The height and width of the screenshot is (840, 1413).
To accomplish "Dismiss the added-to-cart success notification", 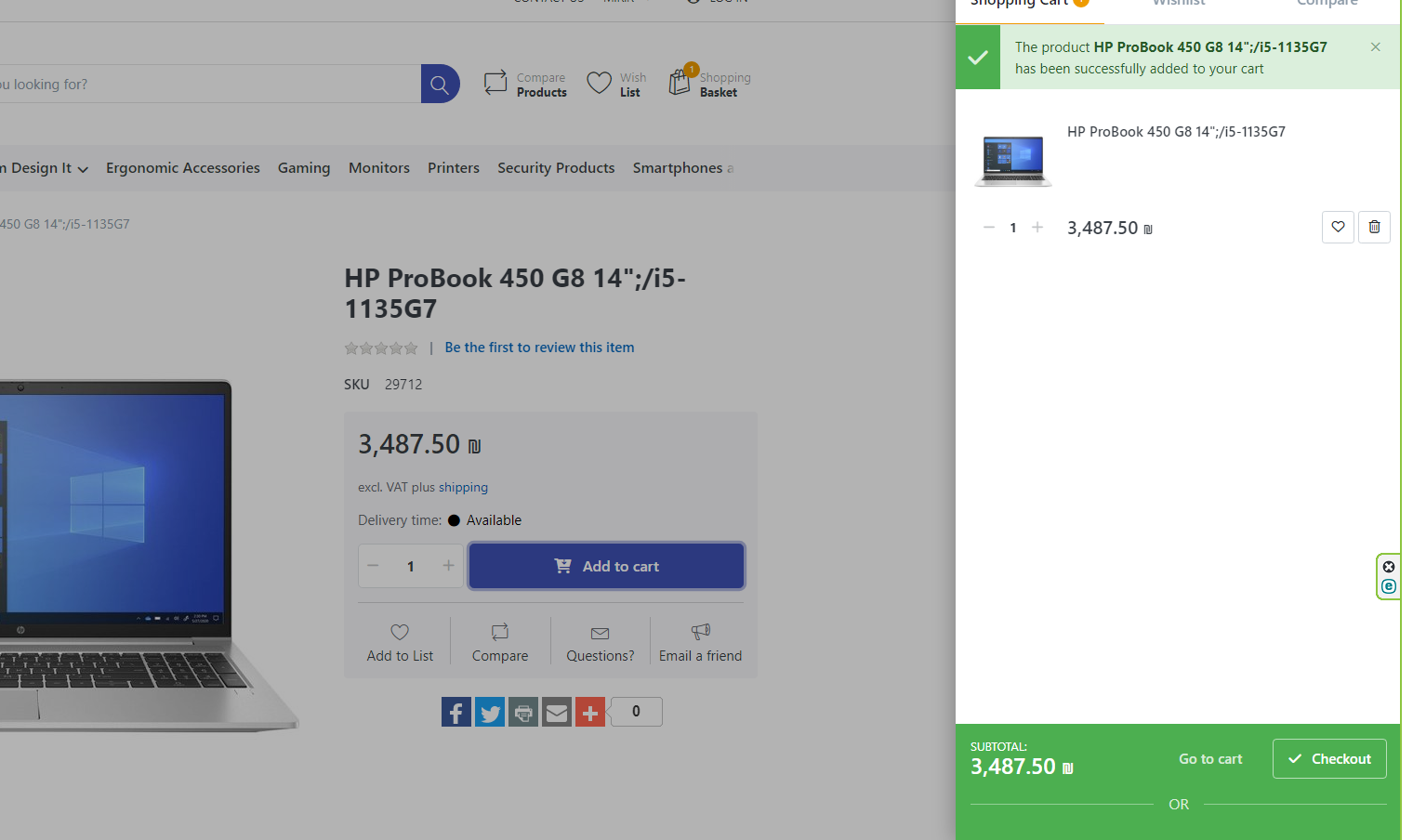I will (1375, 46).
